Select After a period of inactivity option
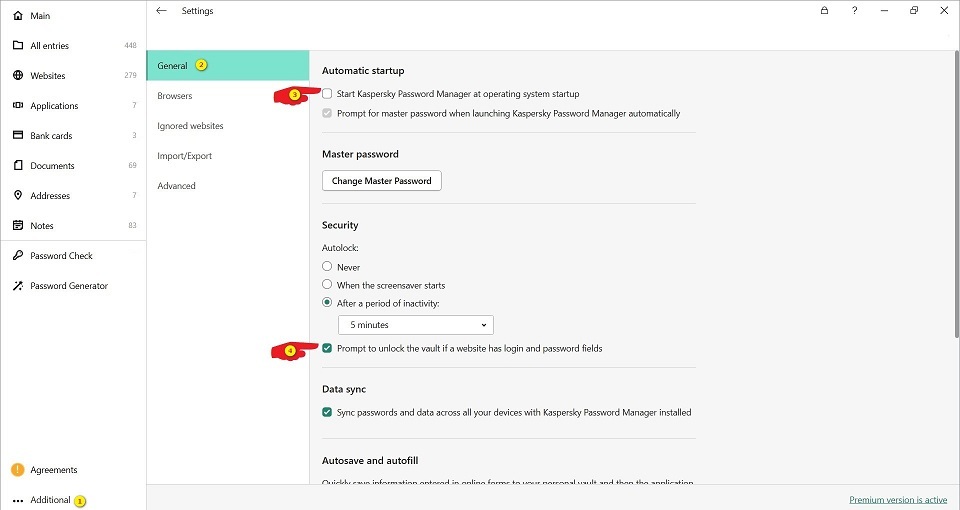Viewport: 960px width, 510px height. [327, 302]
